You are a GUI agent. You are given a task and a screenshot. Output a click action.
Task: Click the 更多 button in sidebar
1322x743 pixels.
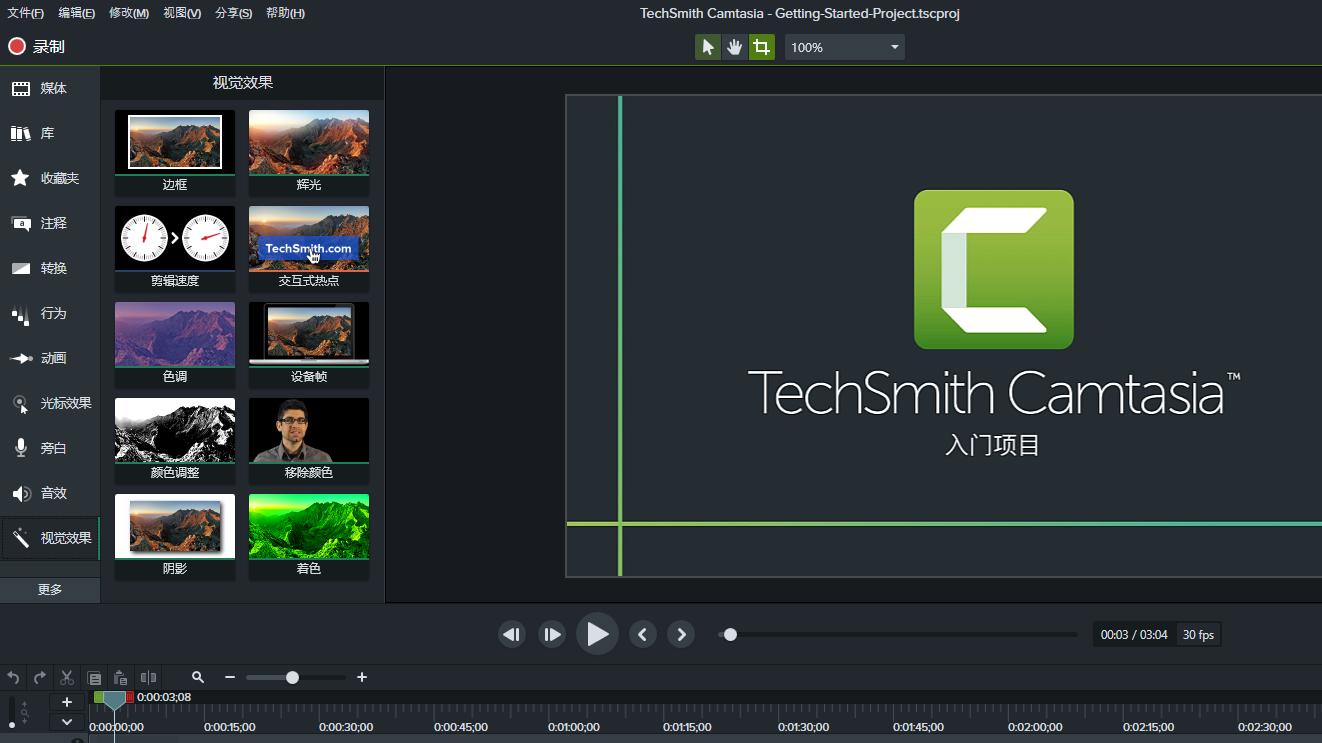50,589
